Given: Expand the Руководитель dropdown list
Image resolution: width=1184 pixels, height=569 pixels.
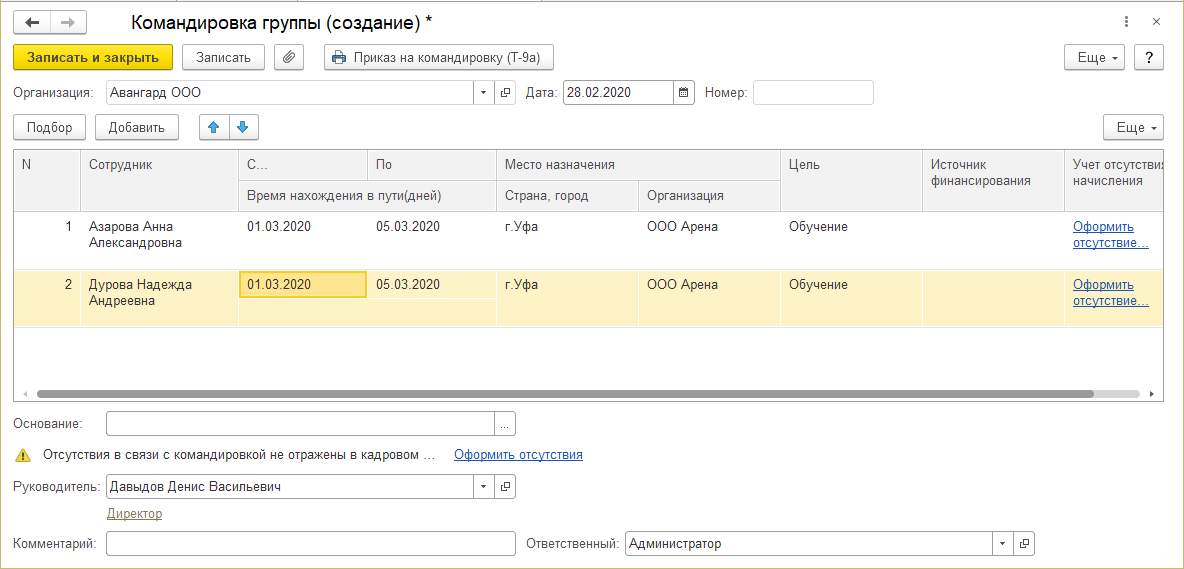Looking at the screenshot, I should click(x=483, y=486).
